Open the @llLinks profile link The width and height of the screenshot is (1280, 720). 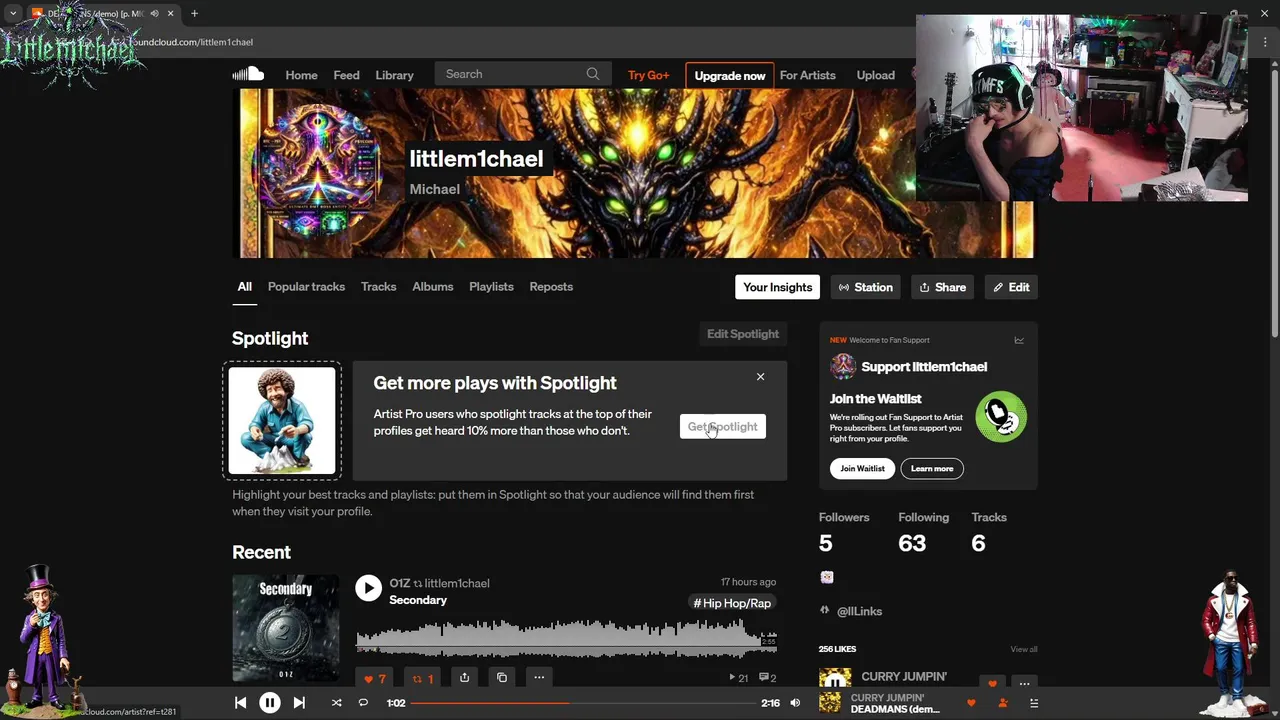859,611
